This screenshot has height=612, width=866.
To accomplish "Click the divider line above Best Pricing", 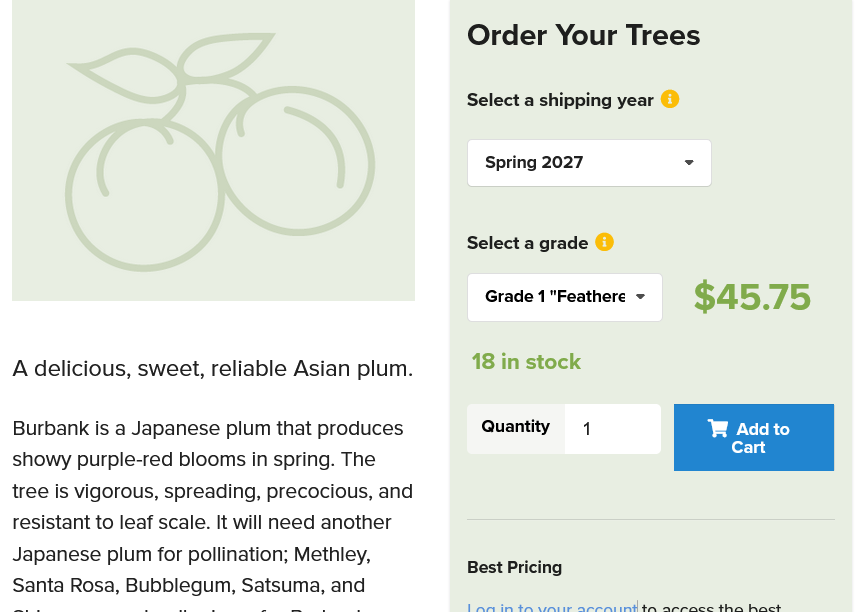I will 650,520.
